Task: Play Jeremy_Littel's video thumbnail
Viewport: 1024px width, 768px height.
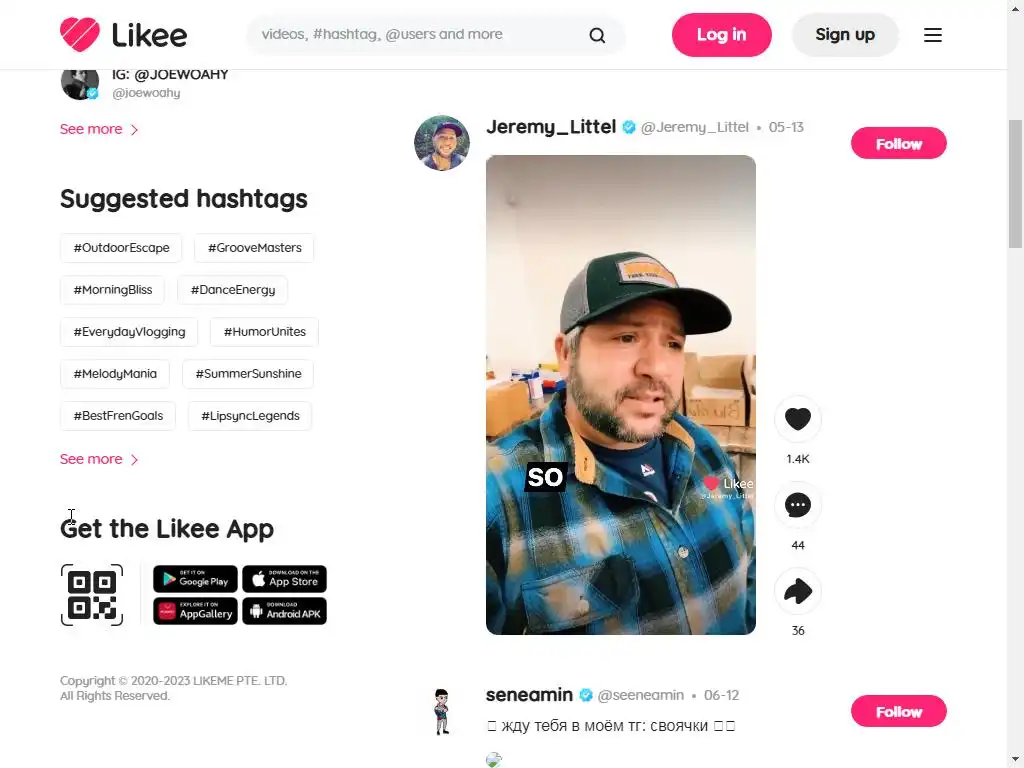Action: click(621, 394)
